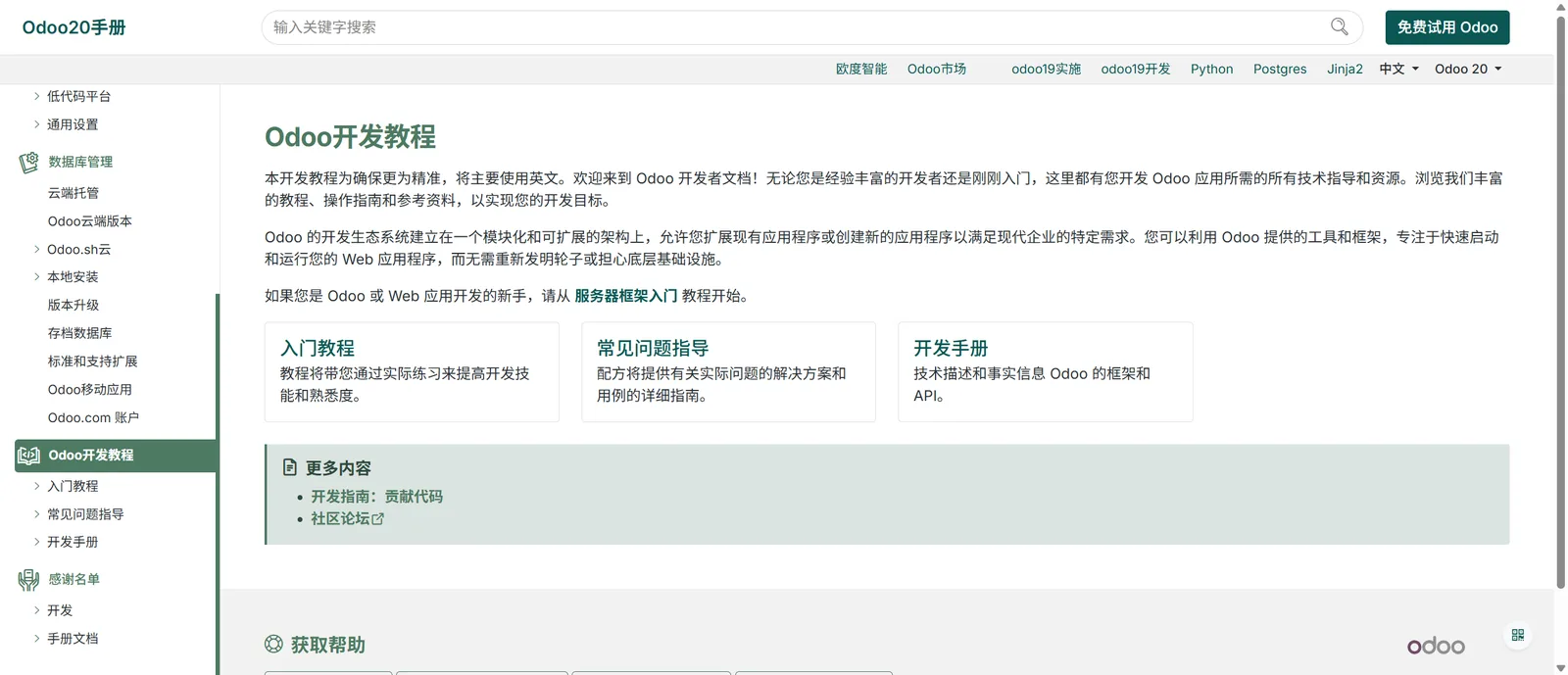Click the Odoo20手册 site title

tap(74, 27)
